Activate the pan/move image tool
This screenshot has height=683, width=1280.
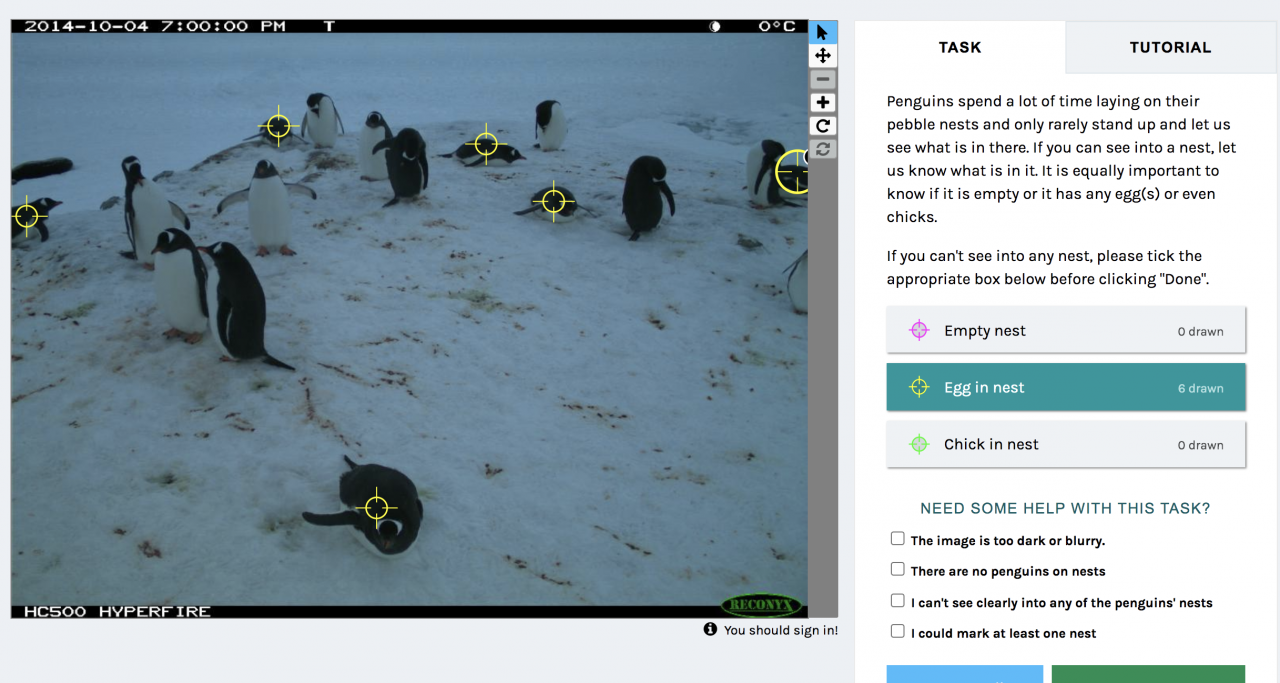(x=823, y=56)
